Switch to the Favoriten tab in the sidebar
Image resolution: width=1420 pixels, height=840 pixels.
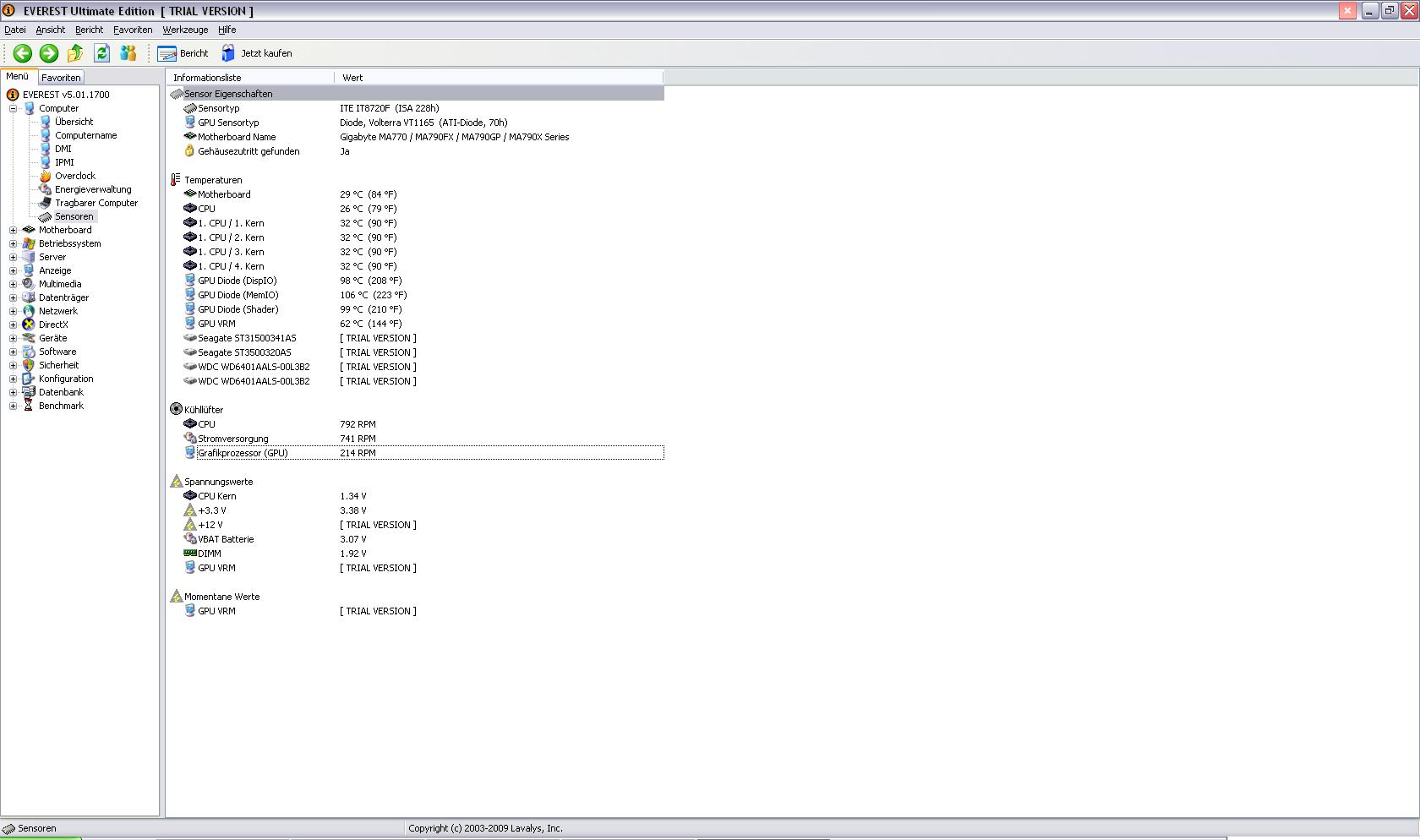61,78
